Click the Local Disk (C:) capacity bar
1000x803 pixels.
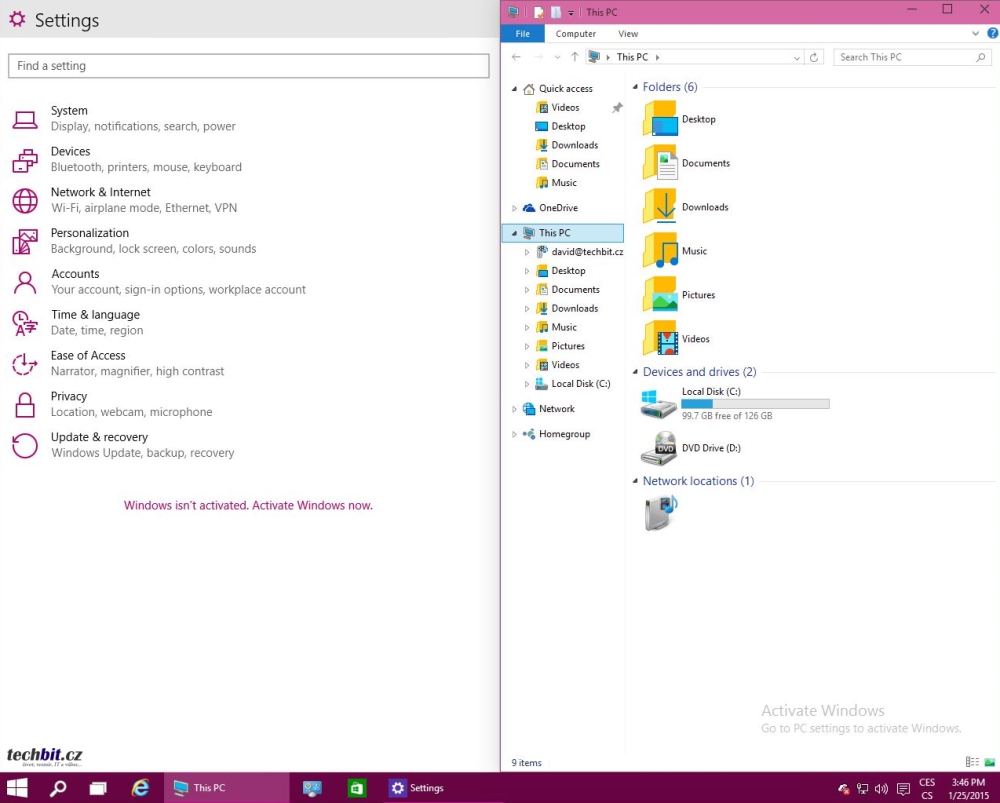[x=755, y=404]
